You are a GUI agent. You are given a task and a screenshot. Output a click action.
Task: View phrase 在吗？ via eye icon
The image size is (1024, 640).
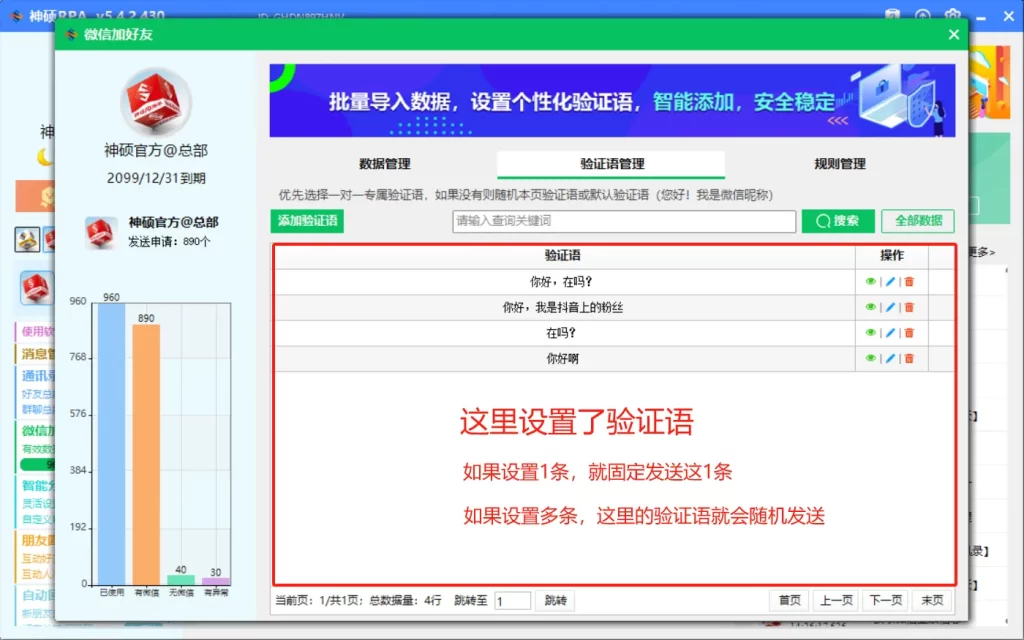871,332
